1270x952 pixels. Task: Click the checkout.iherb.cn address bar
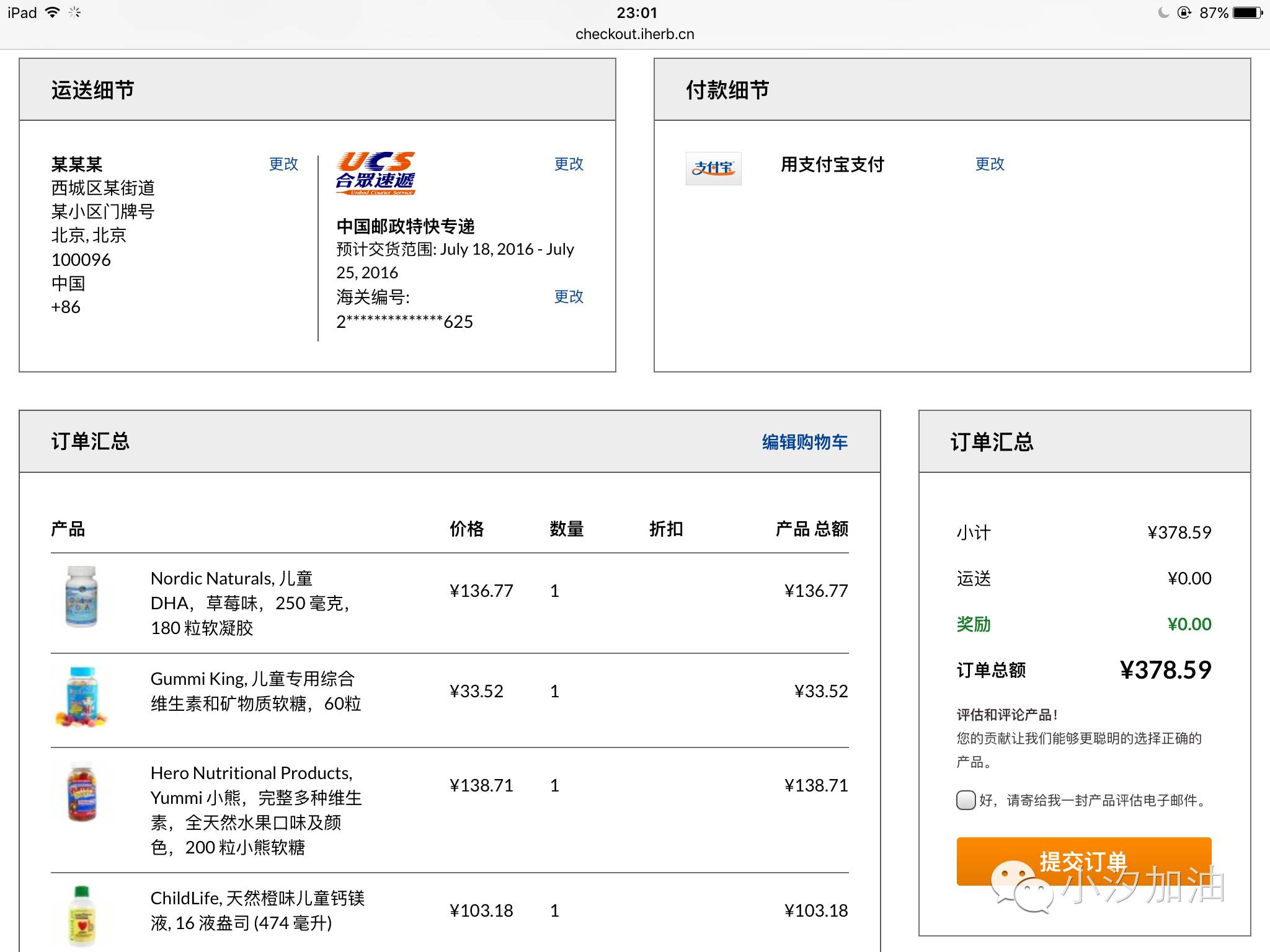pos(635,34)
